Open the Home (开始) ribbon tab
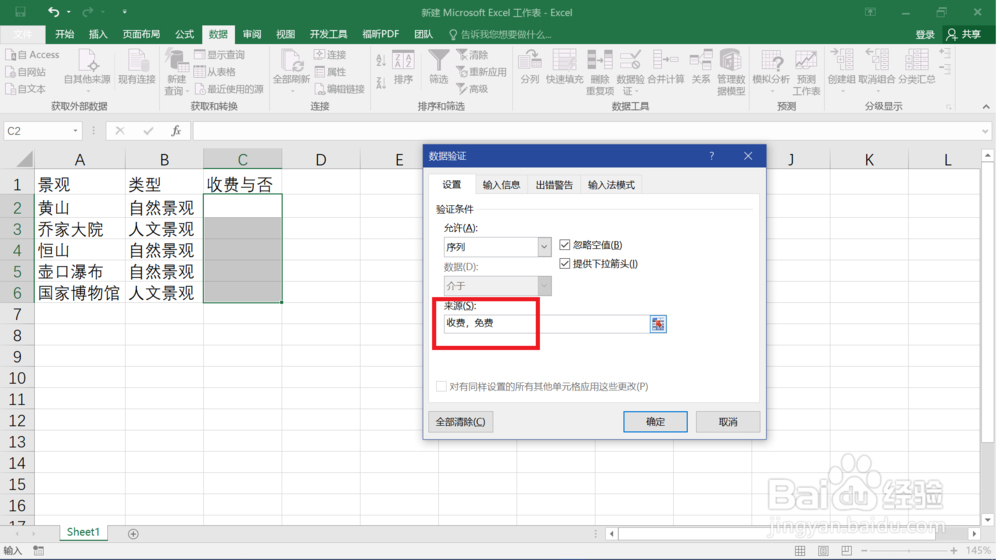 coord(64,34)
